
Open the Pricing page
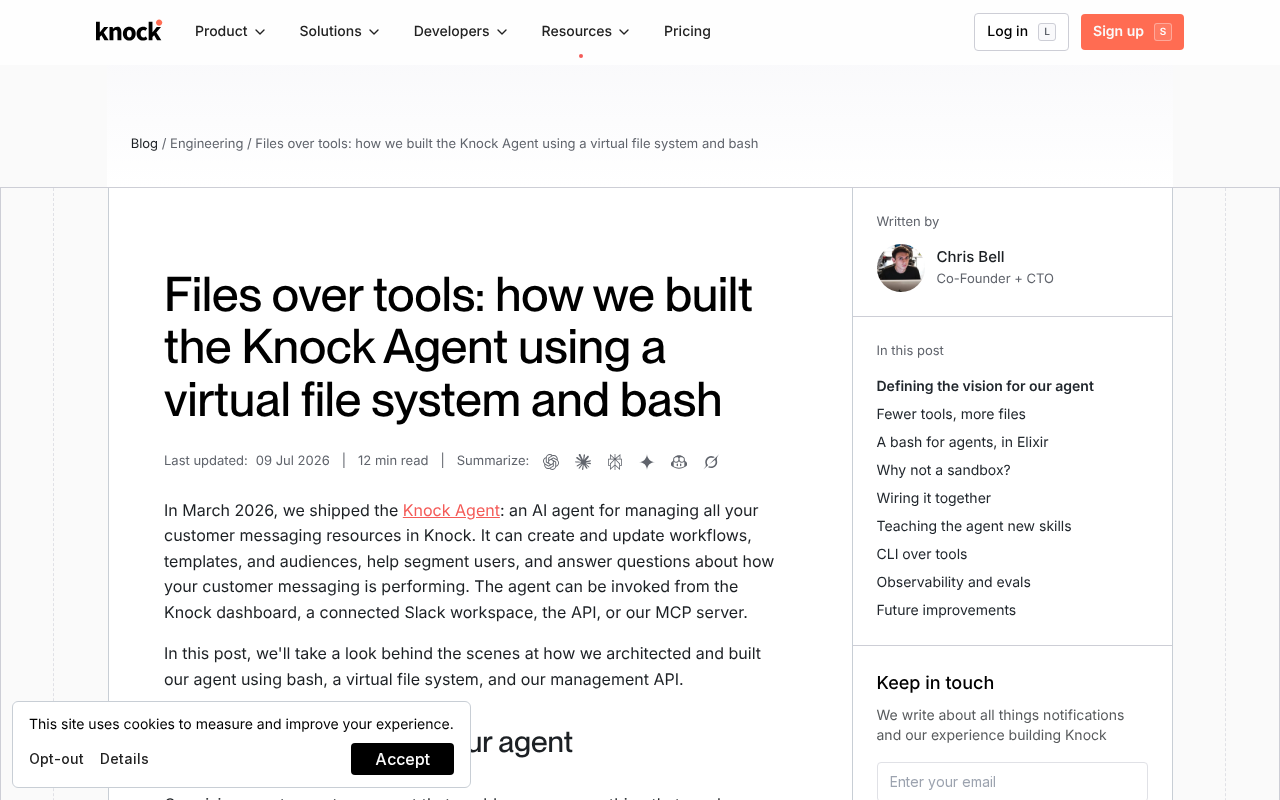pos(687,31)
